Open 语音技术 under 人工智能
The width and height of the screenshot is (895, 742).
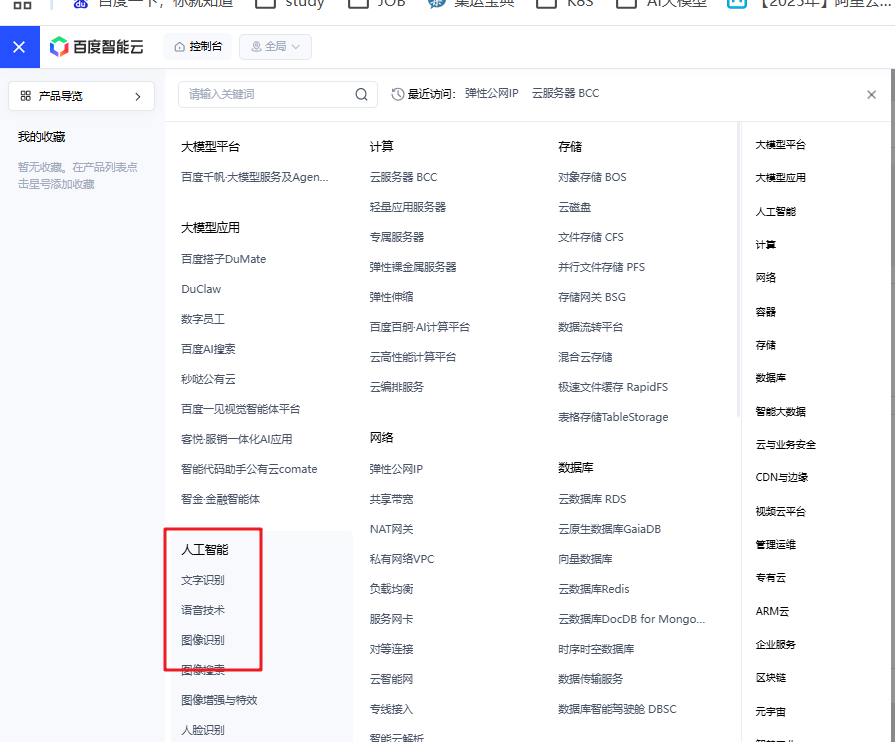point(203,610)
